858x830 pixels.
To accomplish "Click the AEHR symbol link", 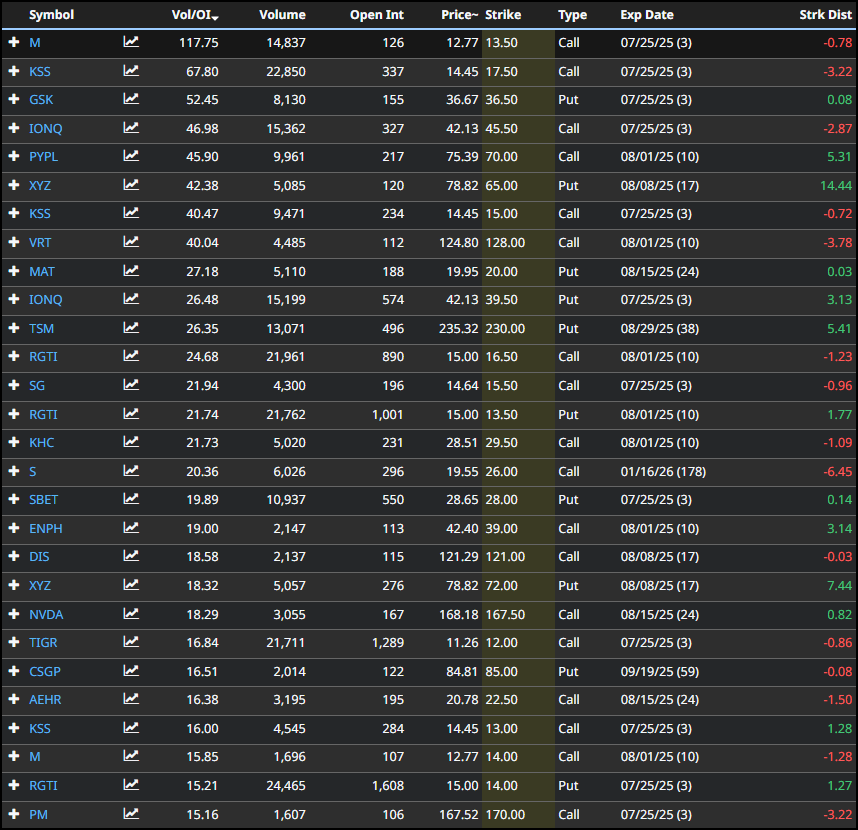I will (45, 699).
